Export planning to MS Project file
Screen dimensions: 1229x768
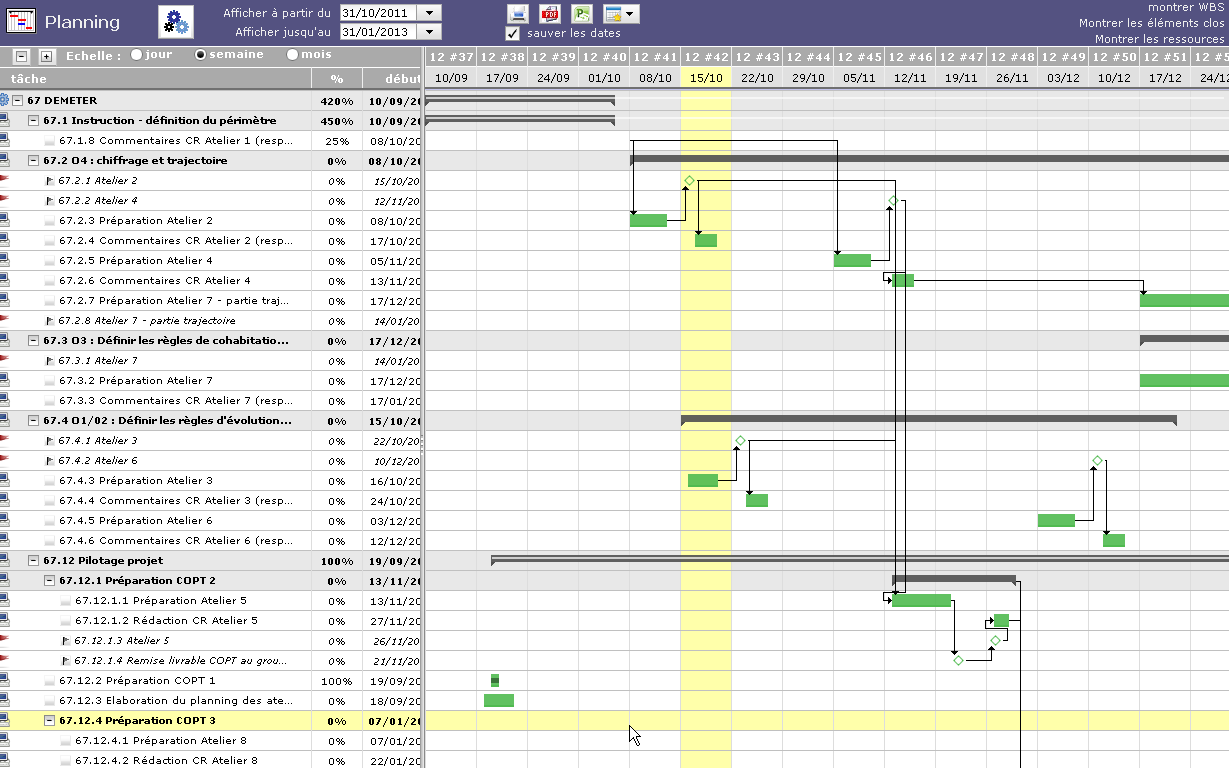pyautogui.click(x=582, y=13)
